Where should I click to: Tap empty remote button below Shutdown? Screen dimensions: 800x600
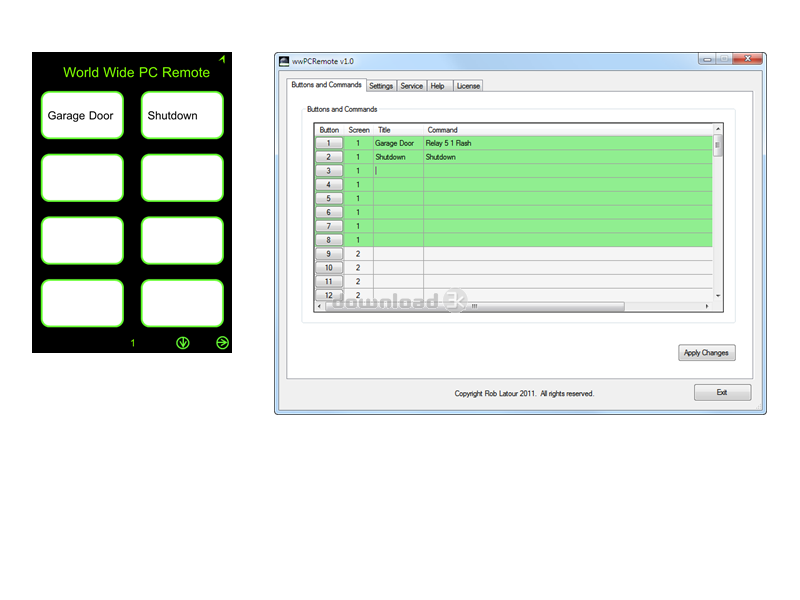(182, 178)
